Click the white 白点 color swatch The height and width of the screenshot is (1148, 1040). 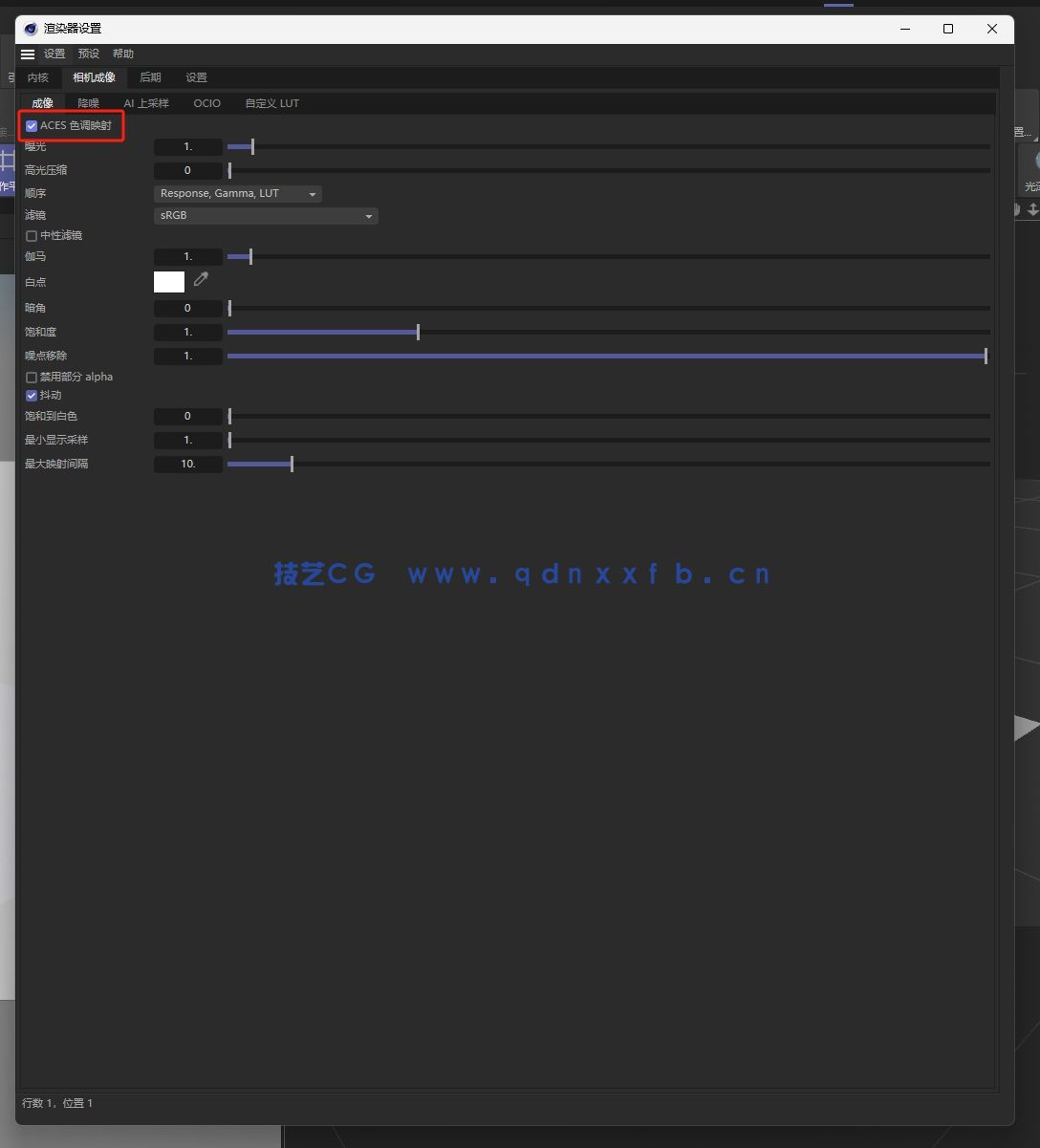pos(168,281)
